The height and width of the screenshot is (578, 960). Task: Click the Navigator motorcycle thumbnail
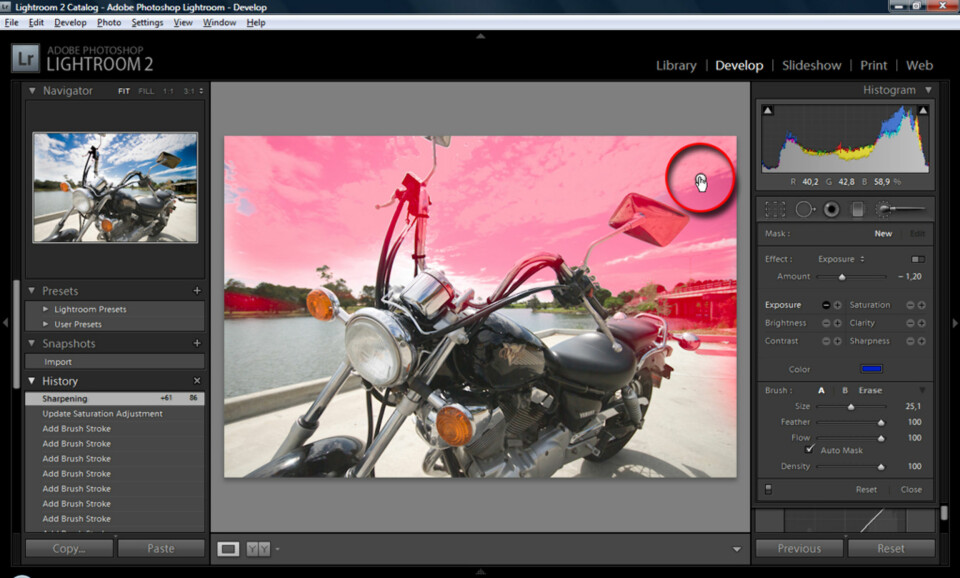click(115, 187)
